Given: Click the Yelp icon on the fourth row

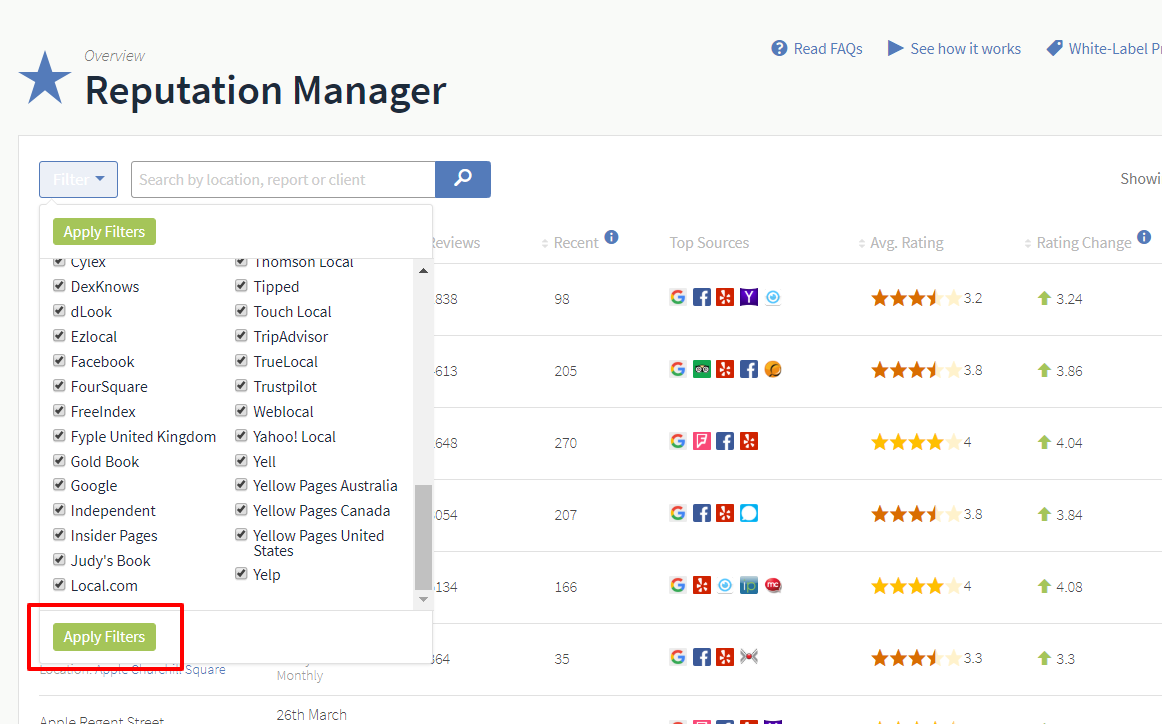Looking at the screenshot, I should 725,514.
